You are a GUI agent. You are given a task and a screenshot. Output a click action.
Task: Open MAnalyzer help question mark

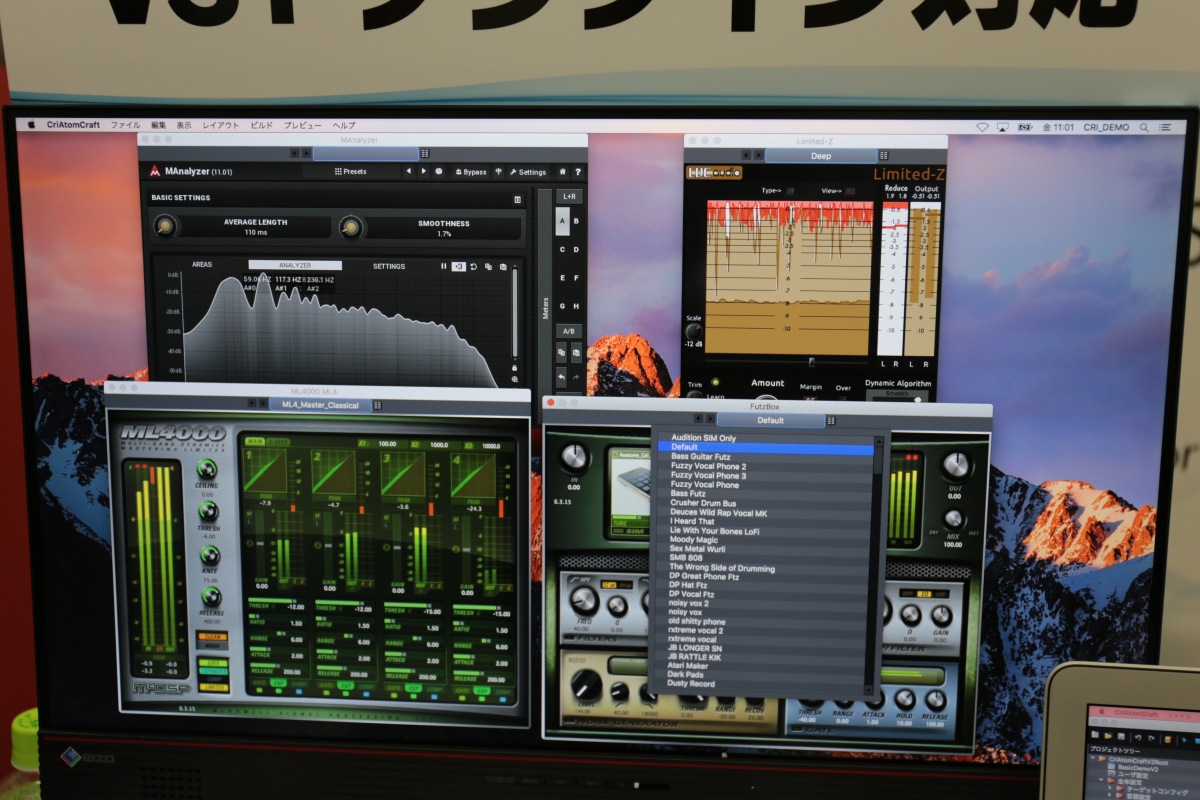577,172
